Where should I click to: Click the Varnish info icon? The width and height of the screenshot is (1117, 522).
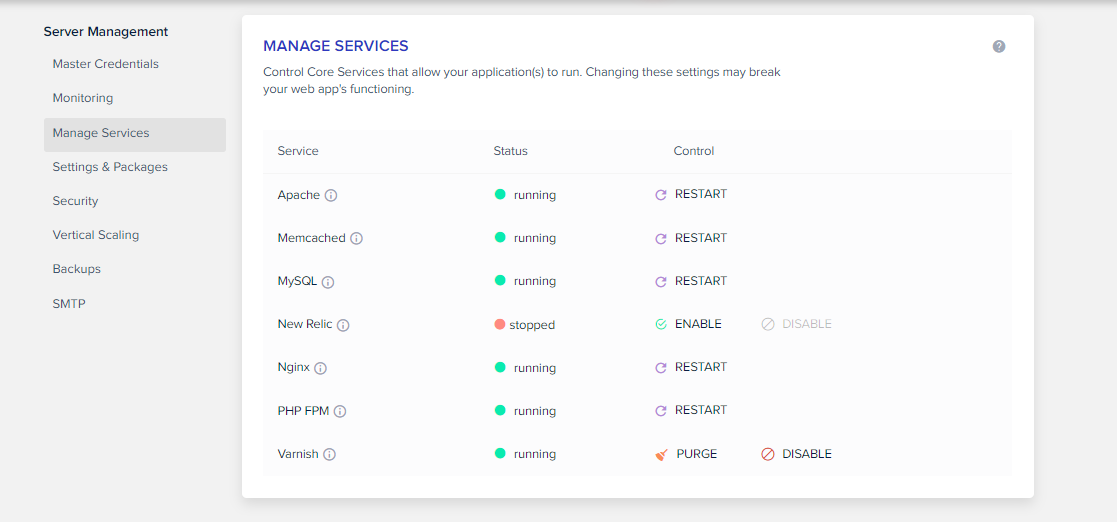point(330,455)
